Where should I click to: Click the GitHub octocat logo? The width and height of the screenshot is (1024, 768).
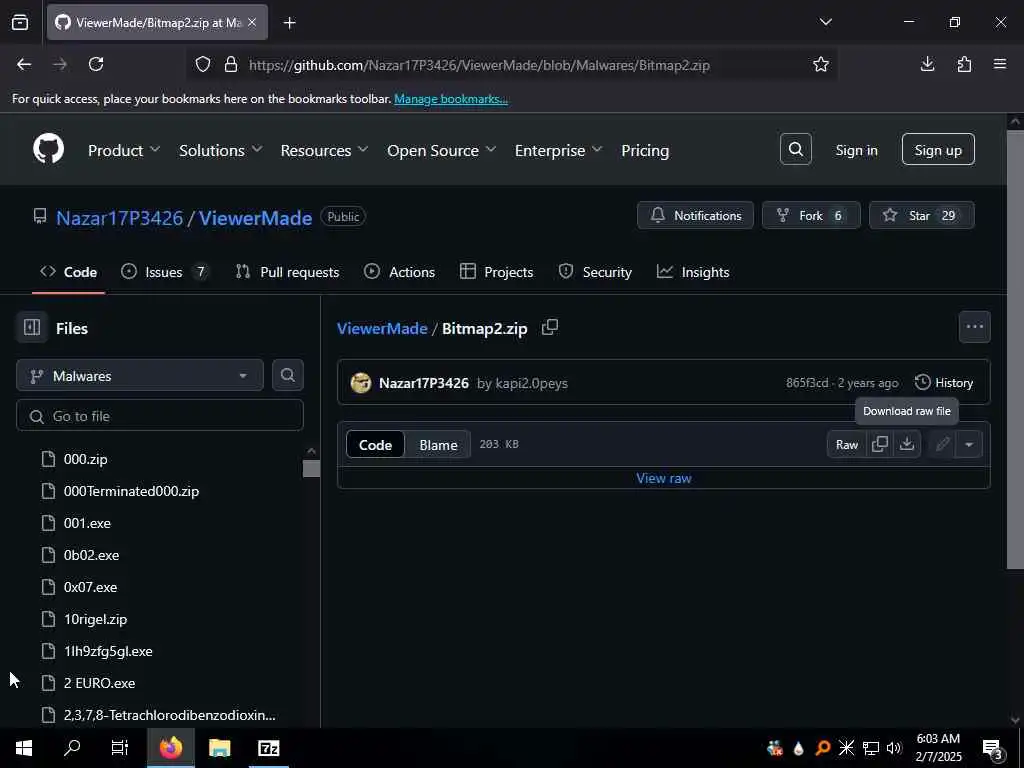pos(49,150)
